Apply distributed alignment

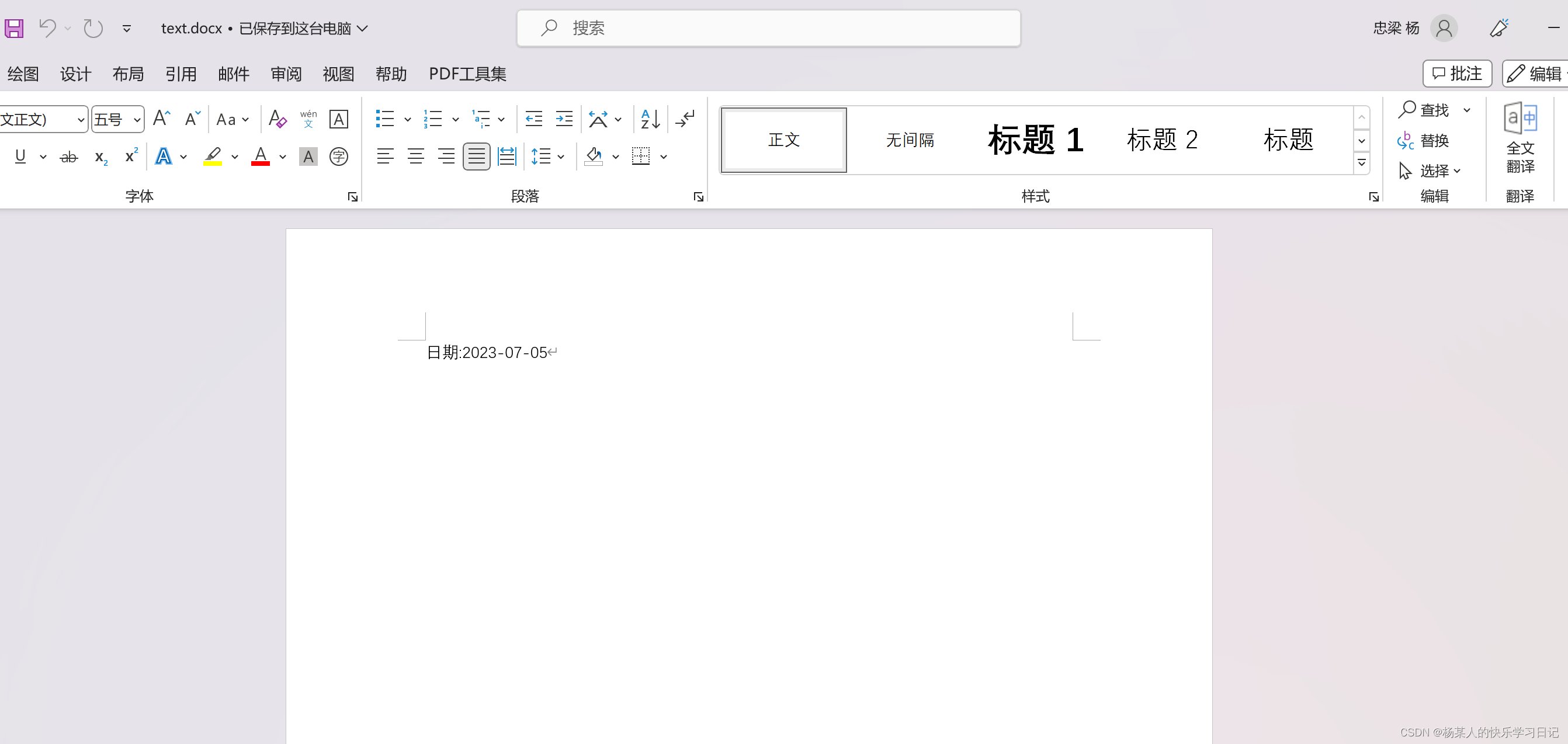(507, 157)
